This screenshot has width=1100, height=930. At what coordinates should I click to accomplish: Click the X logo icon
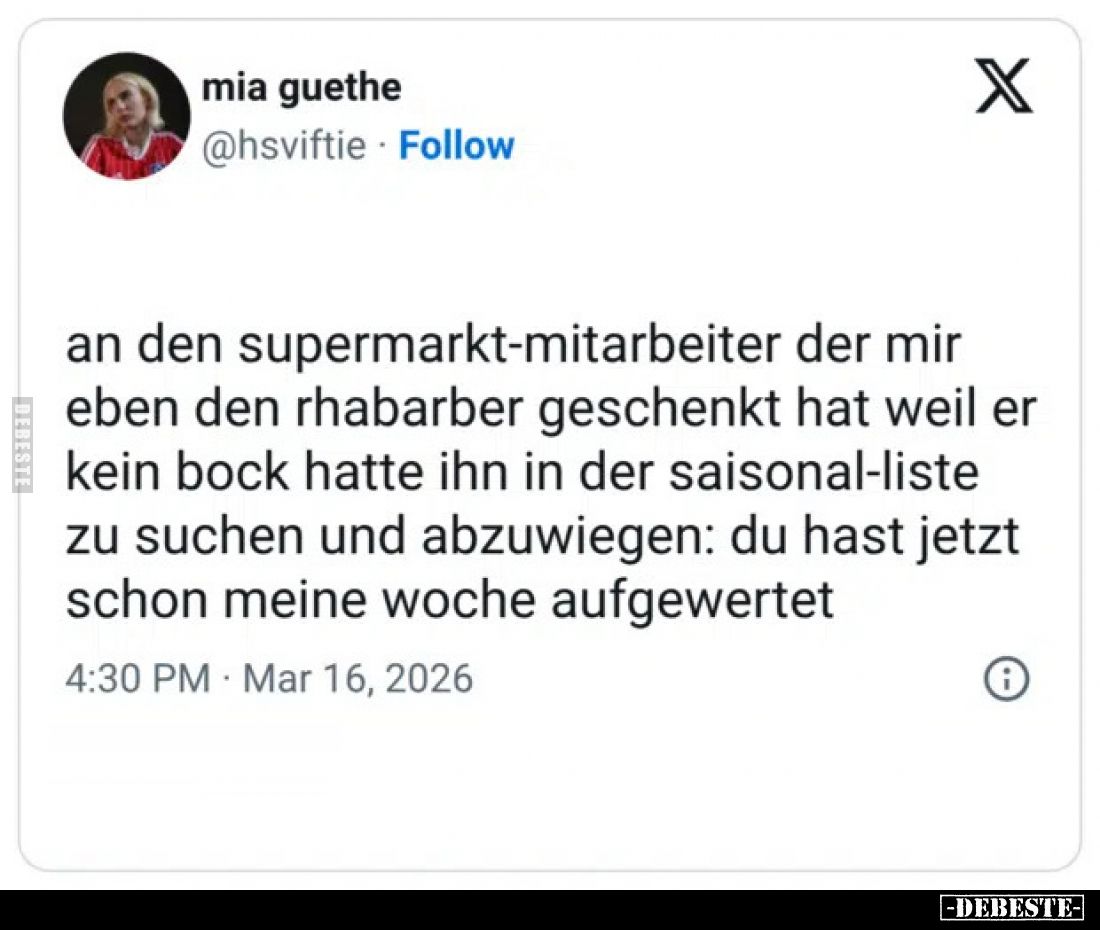[1004, 86]
